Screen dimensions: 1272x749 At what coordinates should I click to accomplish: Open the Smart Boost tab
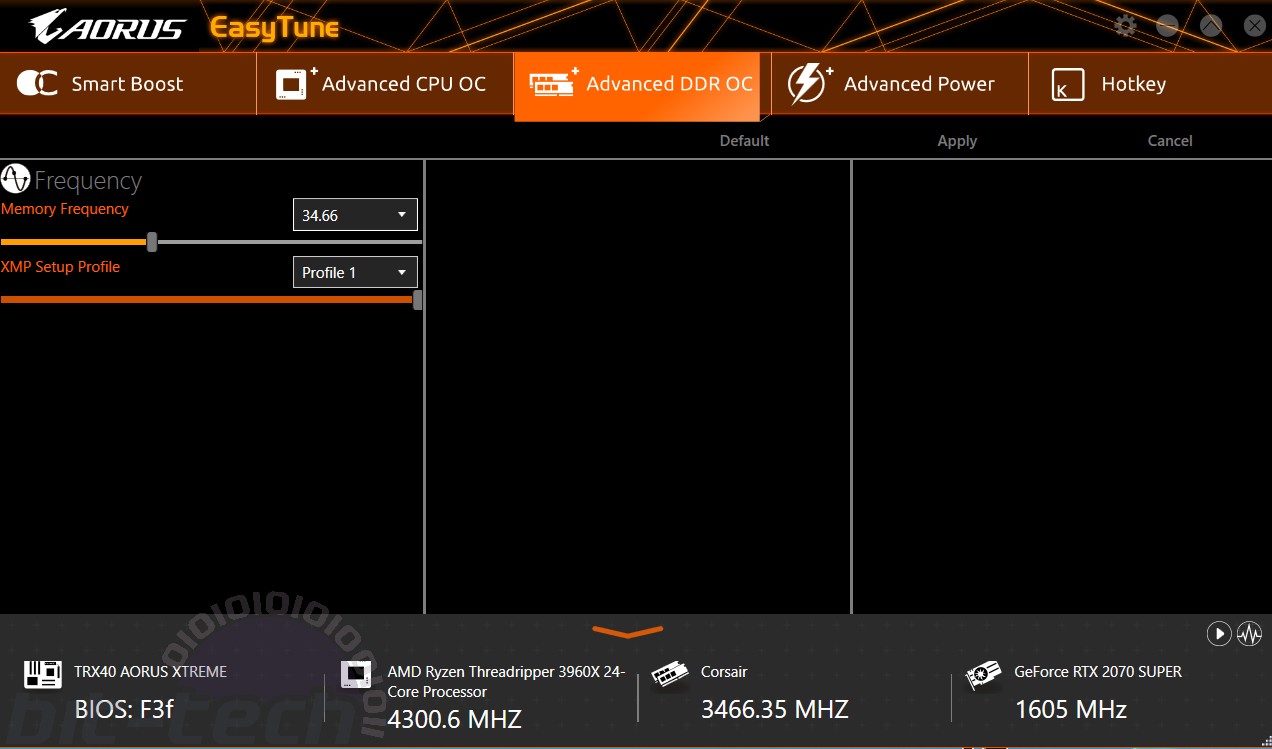click(128, 84)
